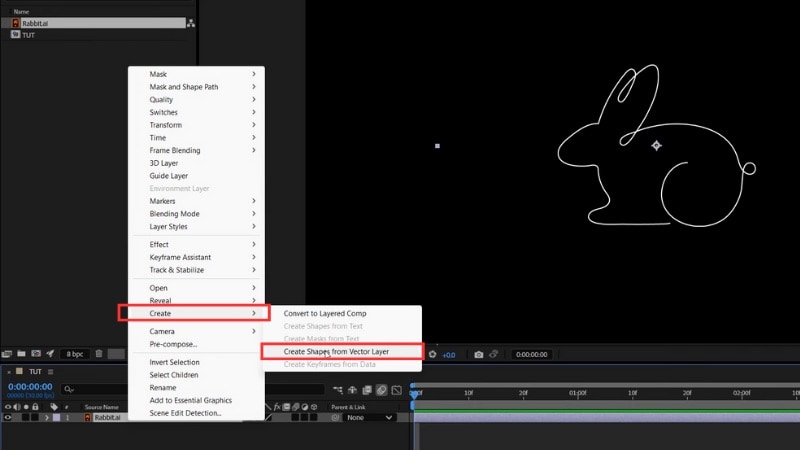Open Track & Stabilize submenu

[196, 270]
